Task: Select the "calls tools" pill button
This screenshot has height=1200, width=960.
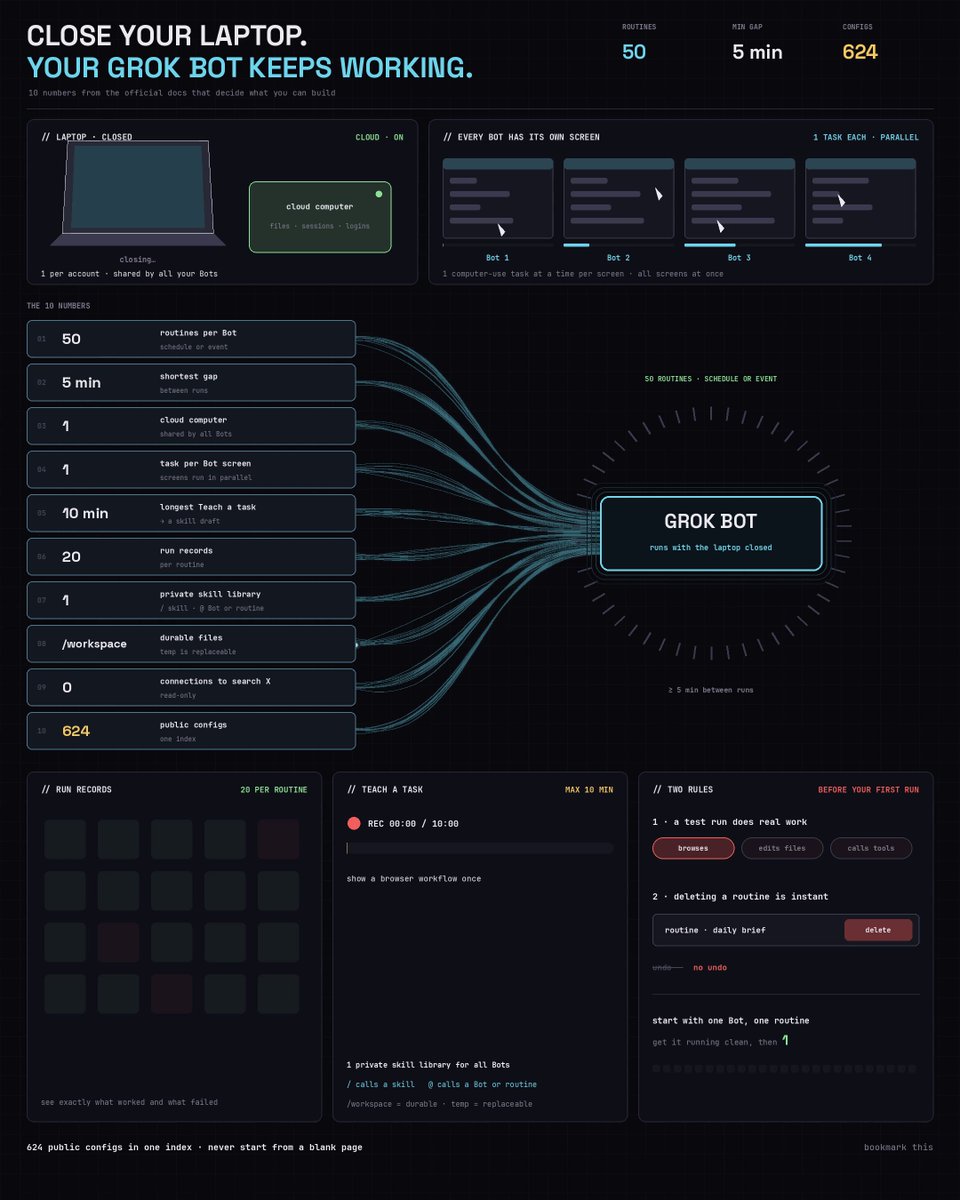Action: coord(871,848)
